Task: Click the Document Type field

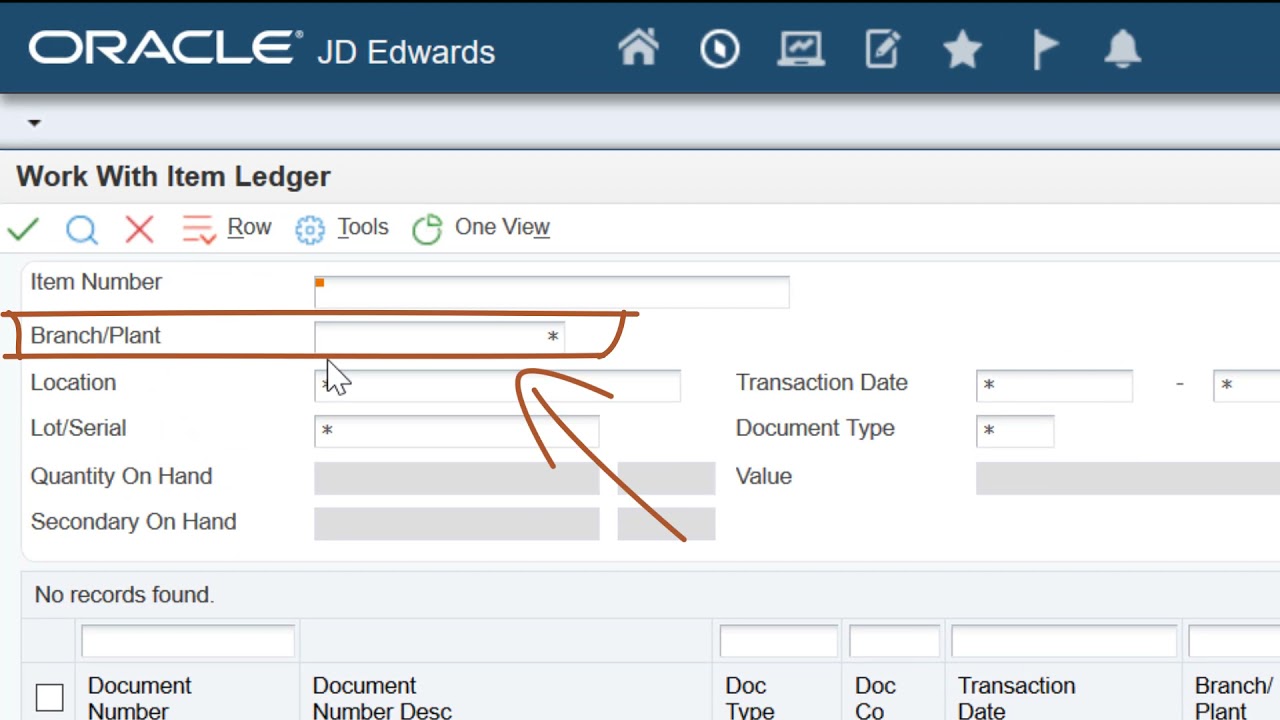Action: coord(1015,431)
